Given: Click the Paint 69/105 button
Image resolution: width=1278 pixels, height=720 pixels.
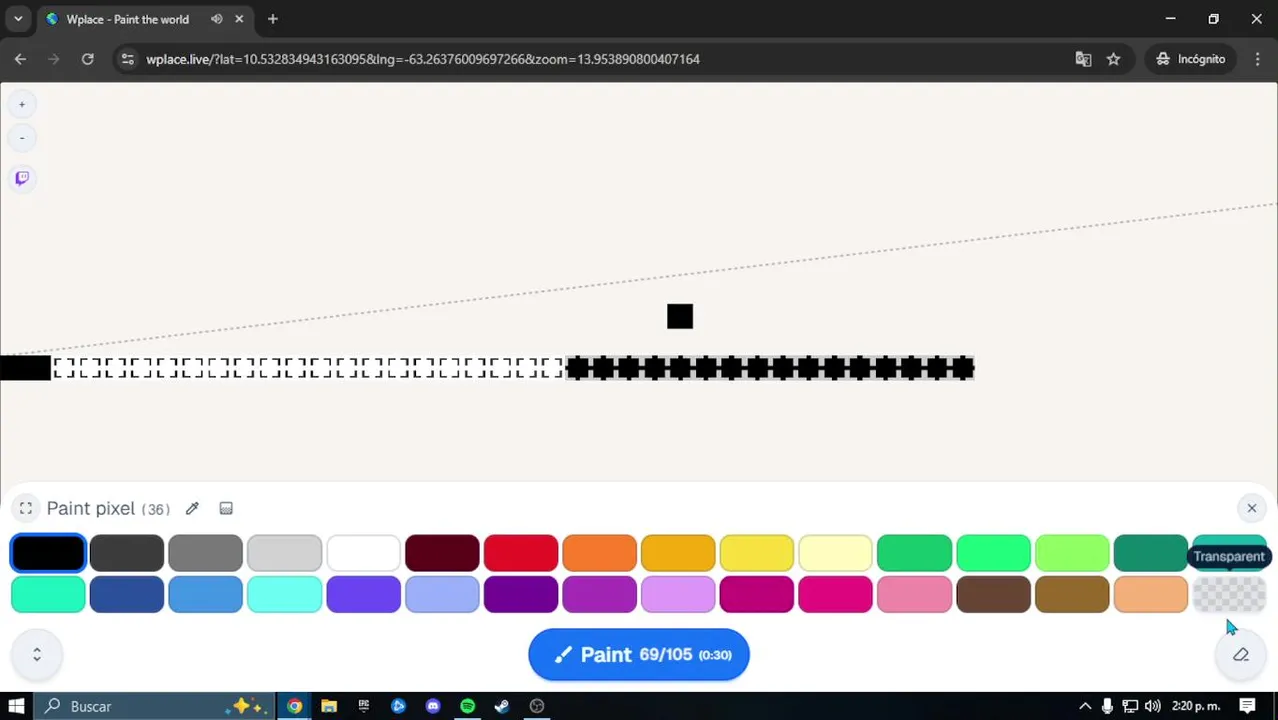Looking at the screenshot, I should (639, 655).
